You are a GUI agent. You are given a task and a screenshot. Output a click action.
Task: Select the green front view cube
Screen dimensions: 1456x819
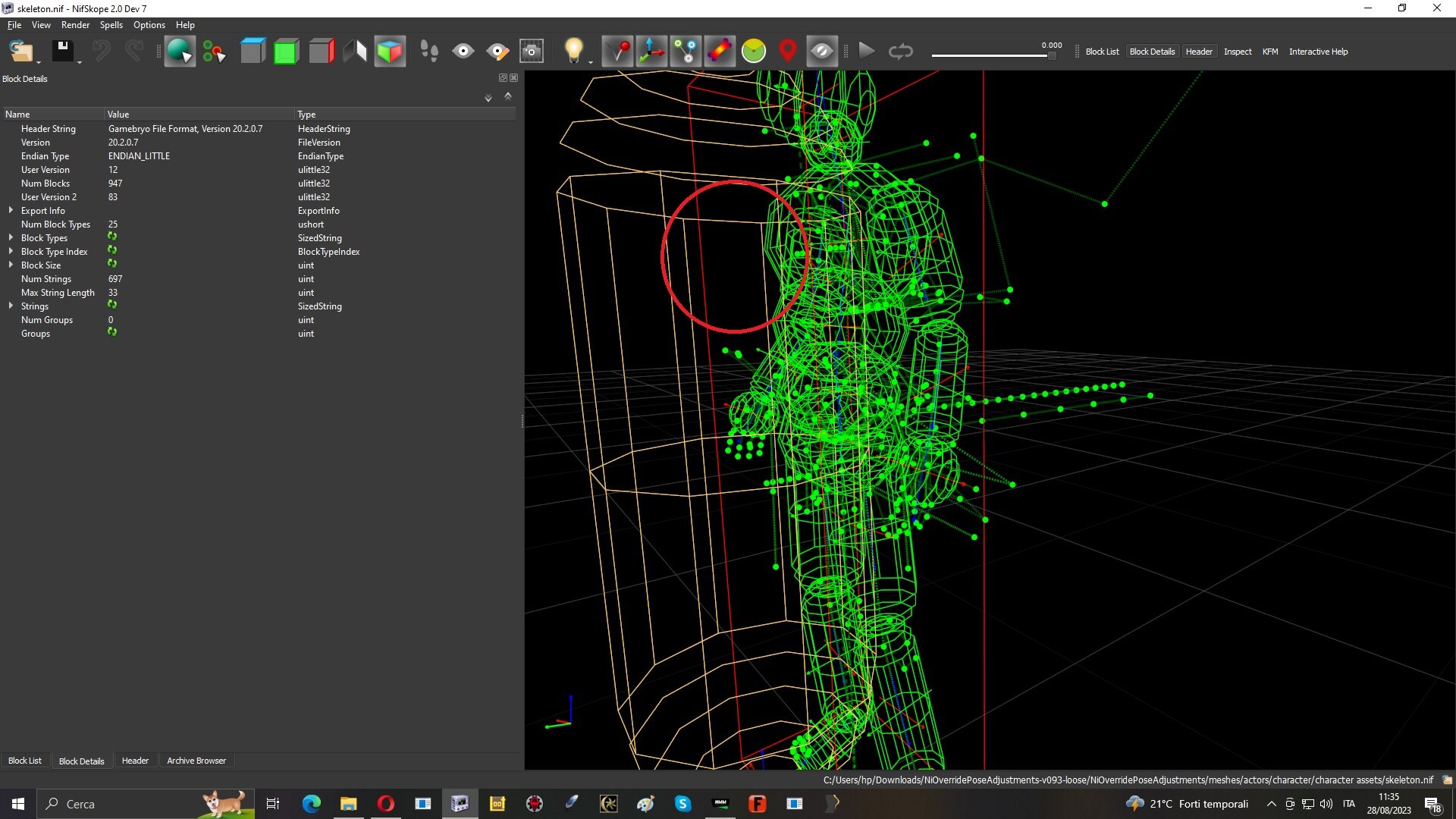287,52
